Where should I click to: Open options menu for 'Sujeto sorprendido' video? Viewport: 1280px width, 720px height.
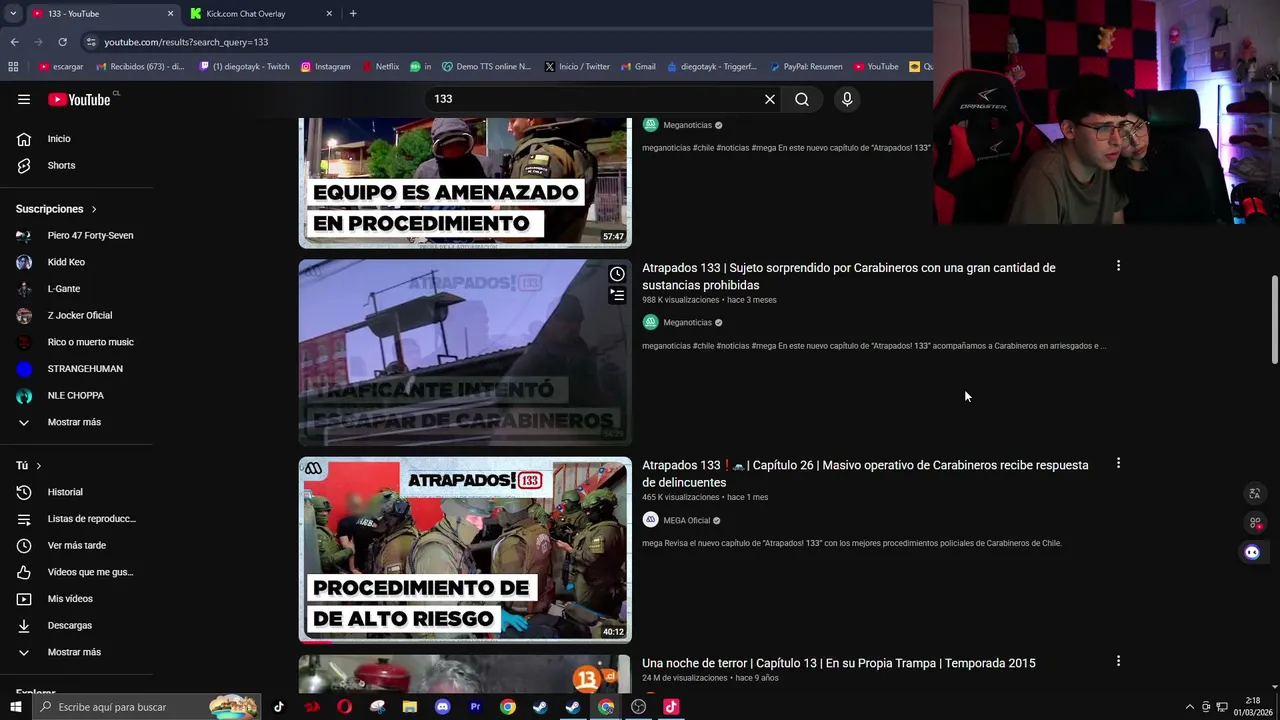click(x=1118, y=266)
